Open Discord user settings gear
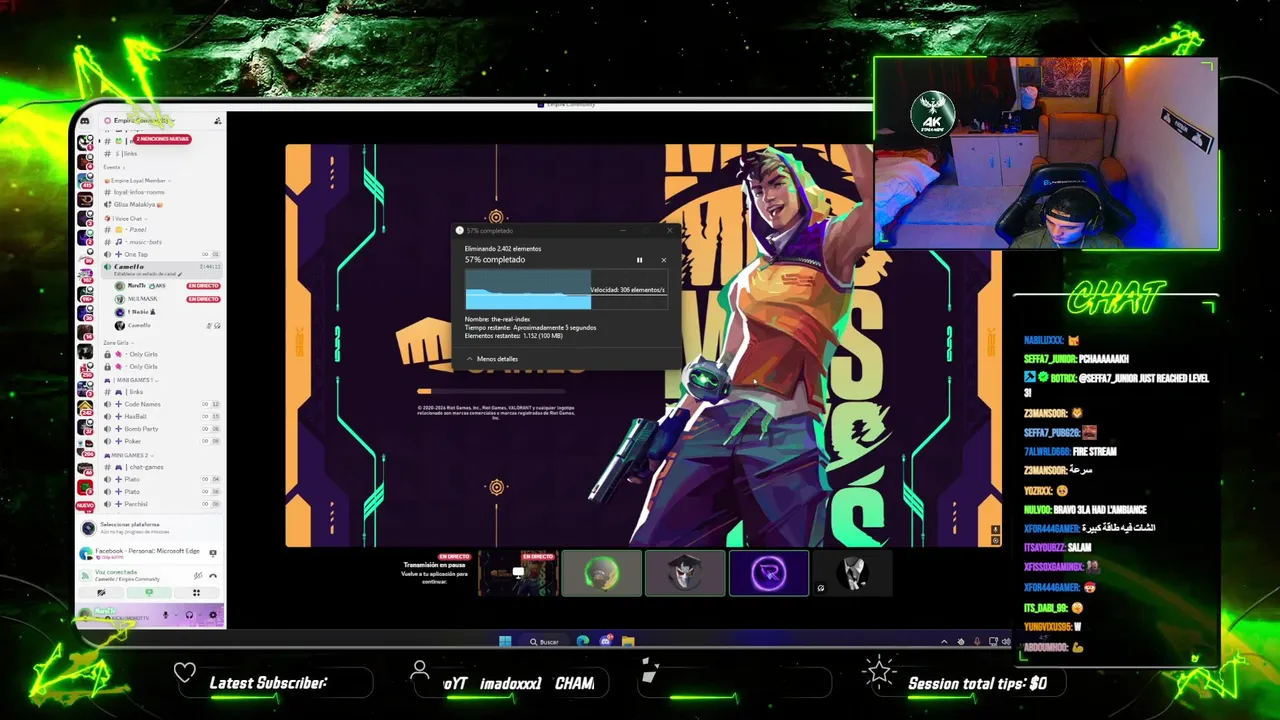Screen dimensions: 1280x720 tap(212, 615)
